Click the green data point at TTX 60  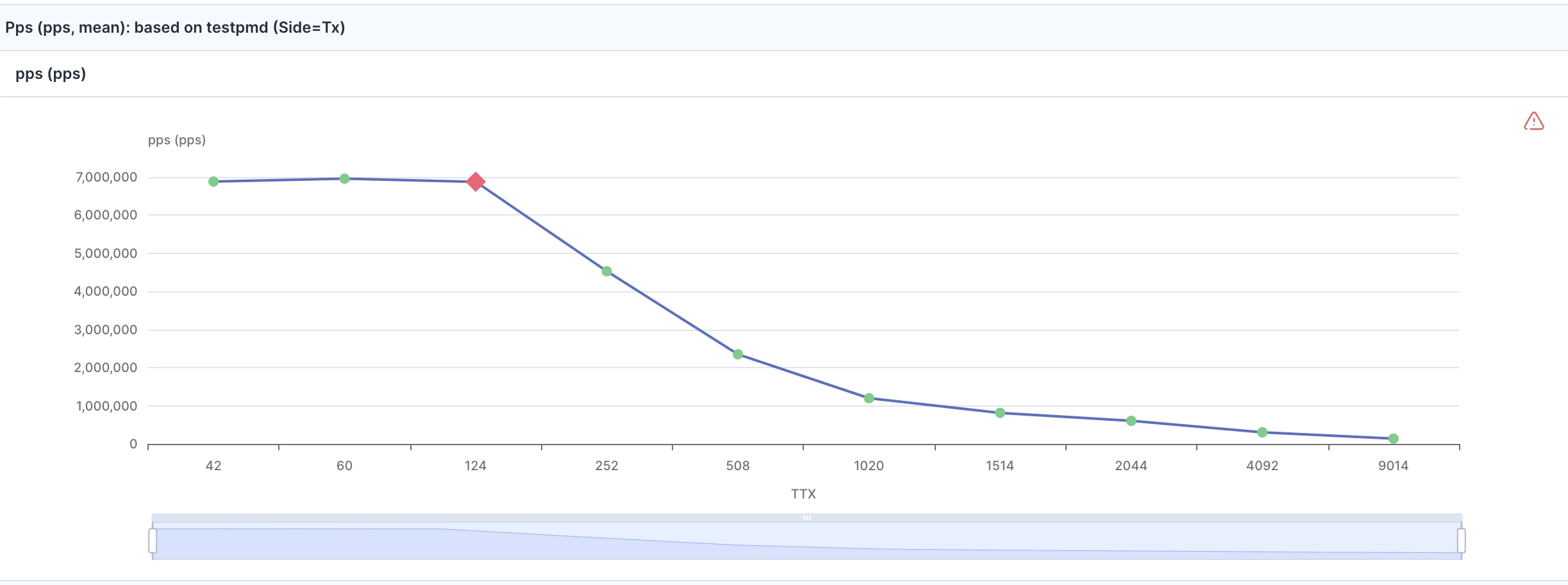[344, 178]
